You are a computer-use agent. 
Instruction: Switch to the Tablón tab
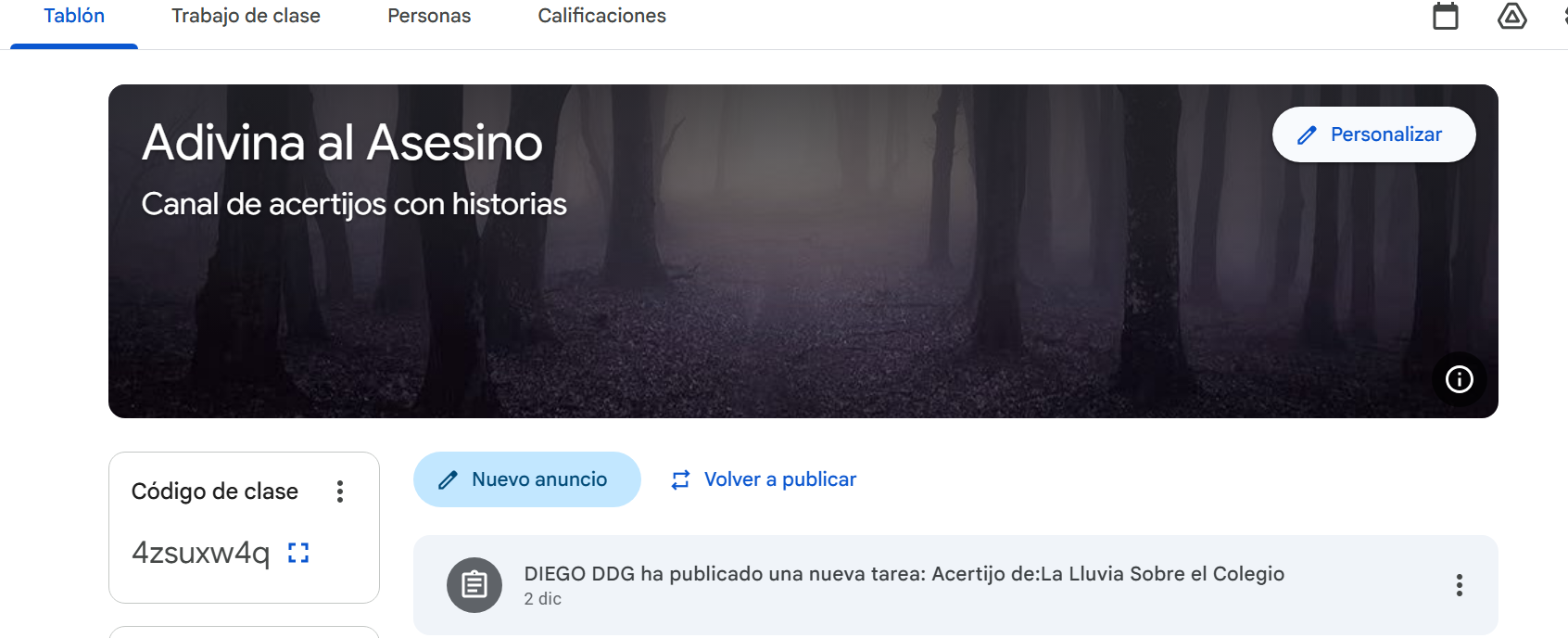point(74,17)
